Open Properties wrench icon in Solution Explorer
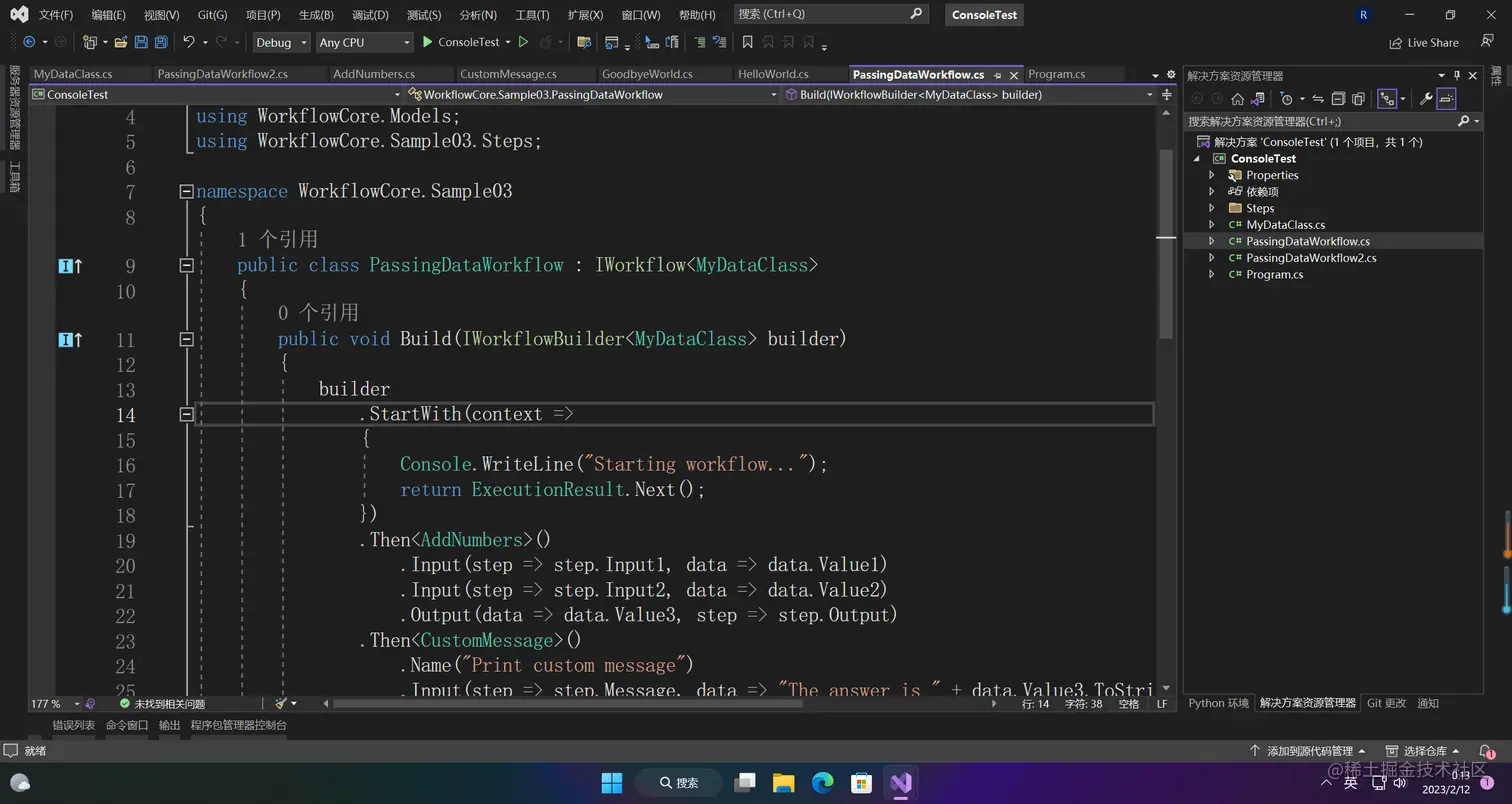The height and width of the screenshot is (804, 1512). coord(1426,98)
